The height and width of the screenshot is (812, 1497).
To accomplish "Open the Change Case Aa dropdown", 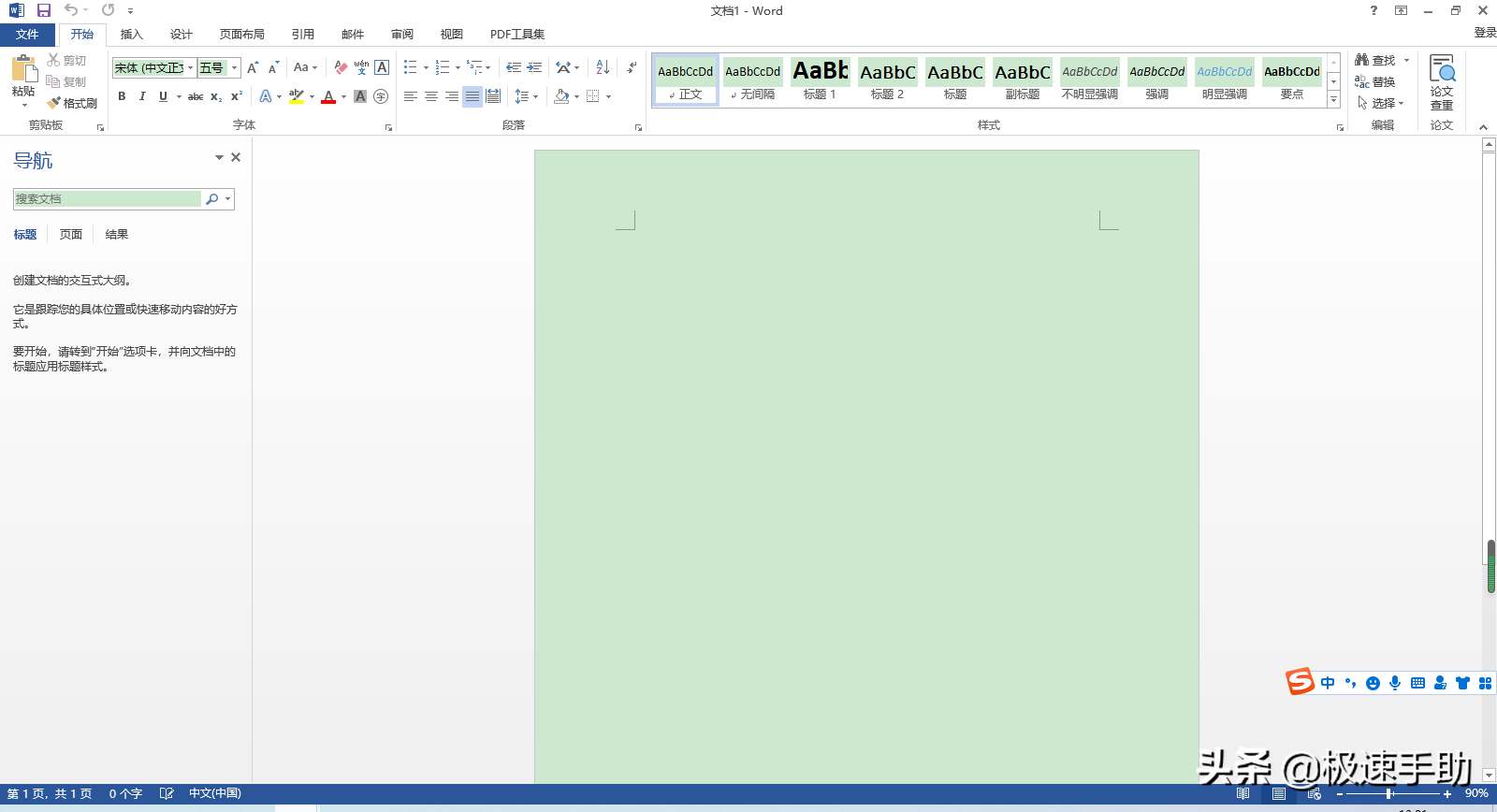I will click(305, 67).
